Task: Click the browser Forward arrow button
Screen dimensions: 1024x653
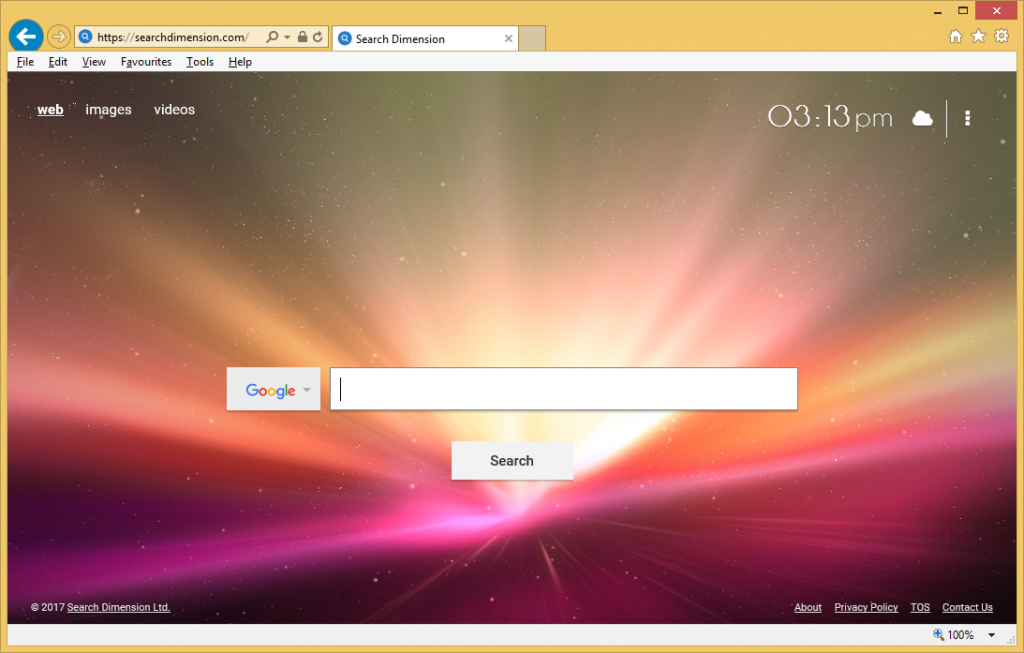Action: point(59,37)
